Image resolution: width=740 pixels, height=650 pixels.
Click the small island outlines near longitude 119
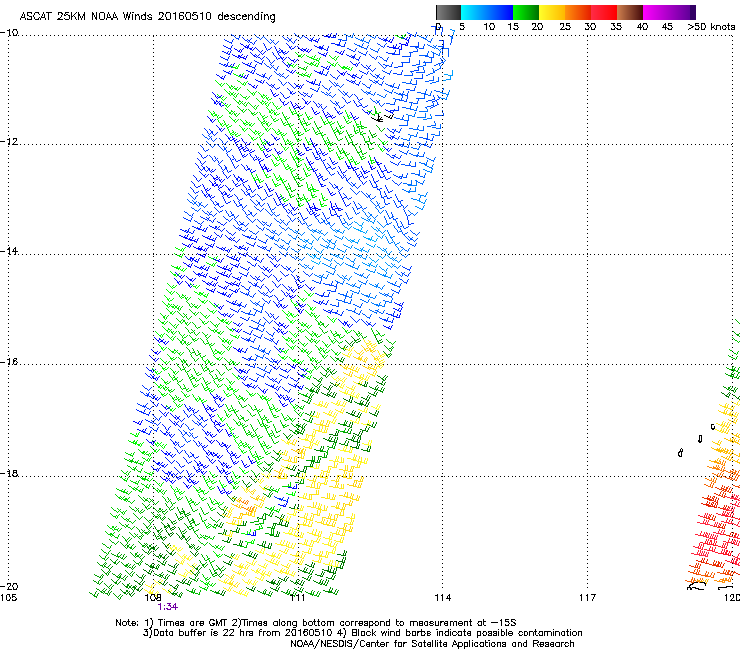click(697, 440)
